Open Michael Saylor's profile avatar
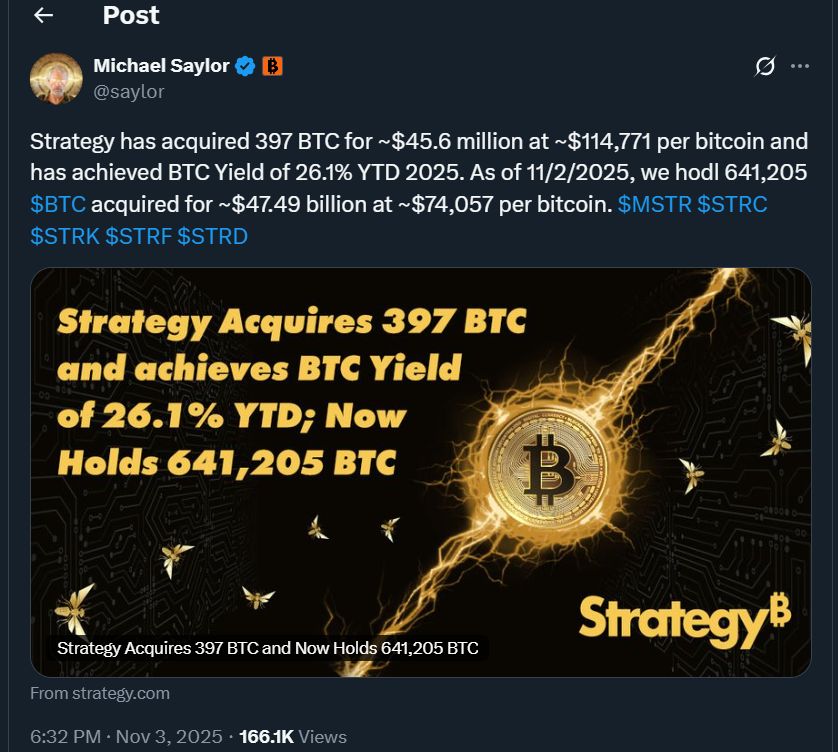This screenshot has height=752, width=838. pyautogui.click(x=57, y=77)
